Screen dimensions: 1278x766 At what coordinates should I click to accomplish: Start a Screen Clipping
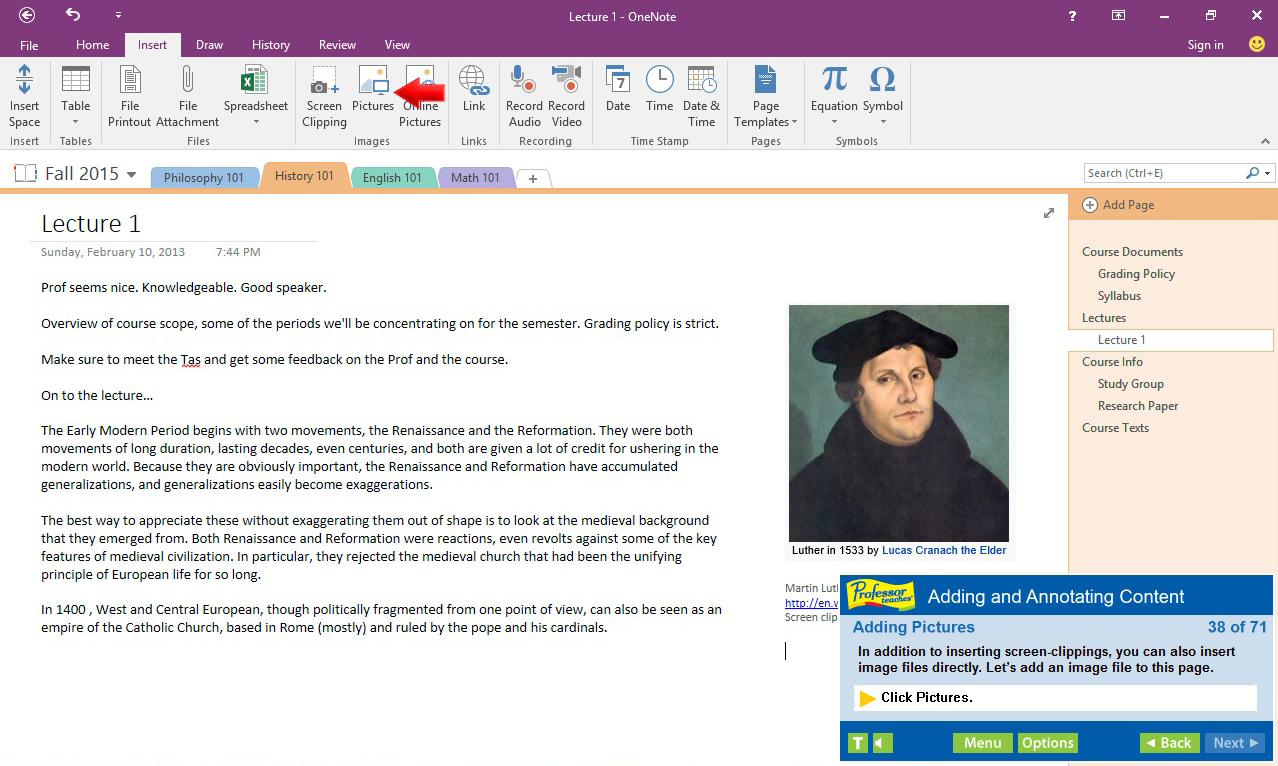coord(323,95)
